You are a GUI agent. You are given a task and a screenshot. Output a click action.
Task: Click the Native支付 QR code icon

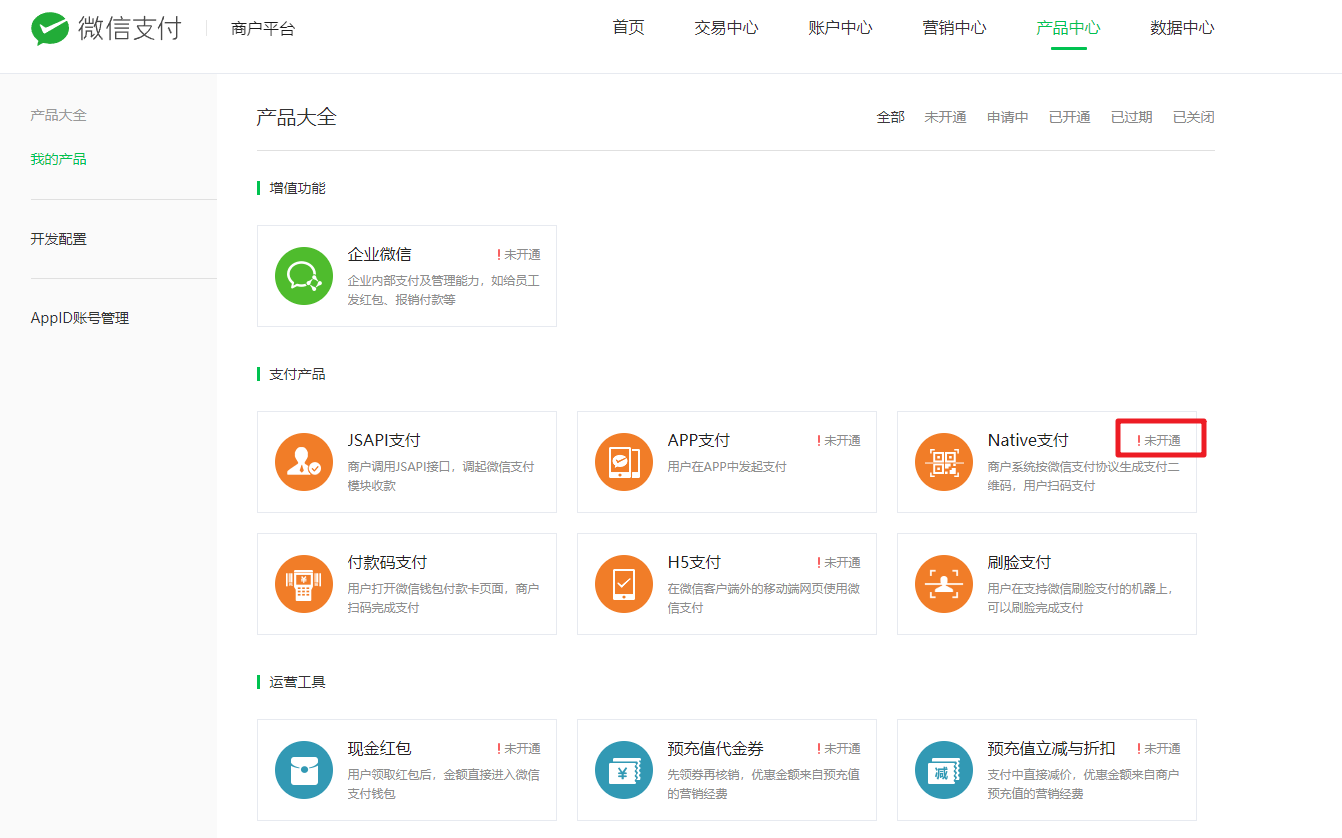(944, 462)
